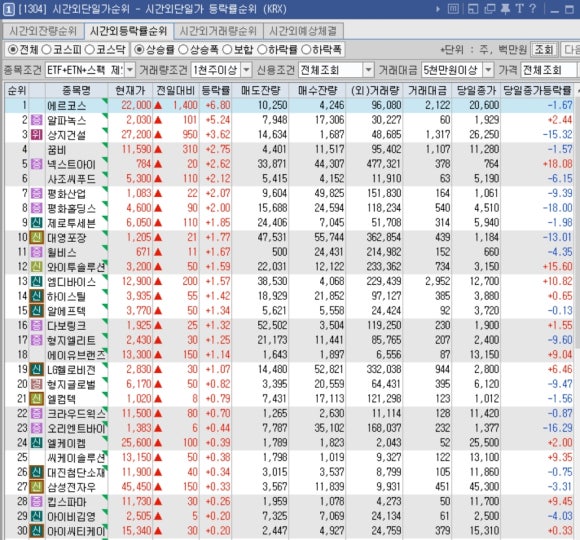Click the badge icon beside 킵스파마

coord(36,502)
